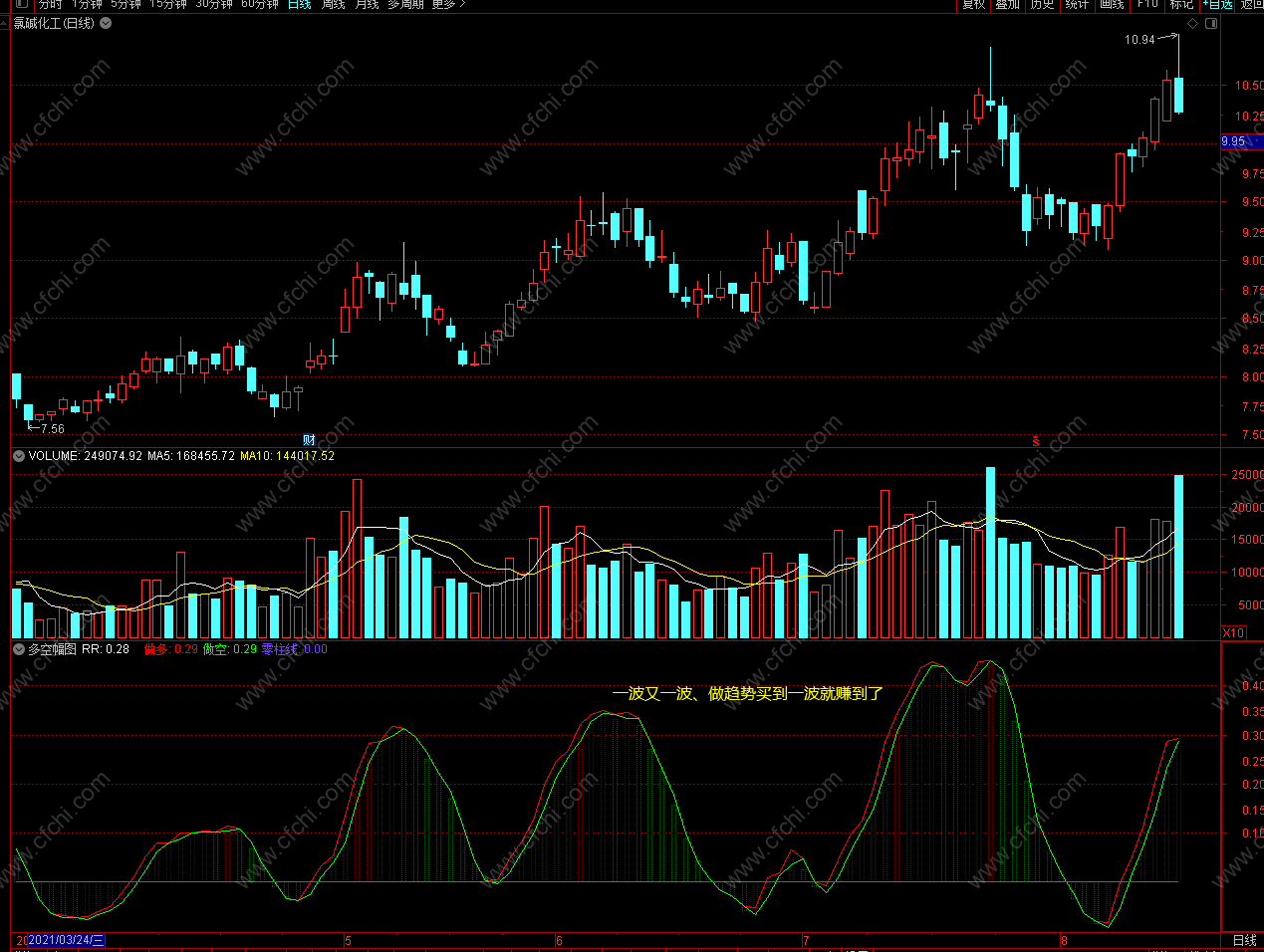Screen dimensions: 1264x952
Task: Switch to 分时 timeframe tab
Action: [51, 4]
